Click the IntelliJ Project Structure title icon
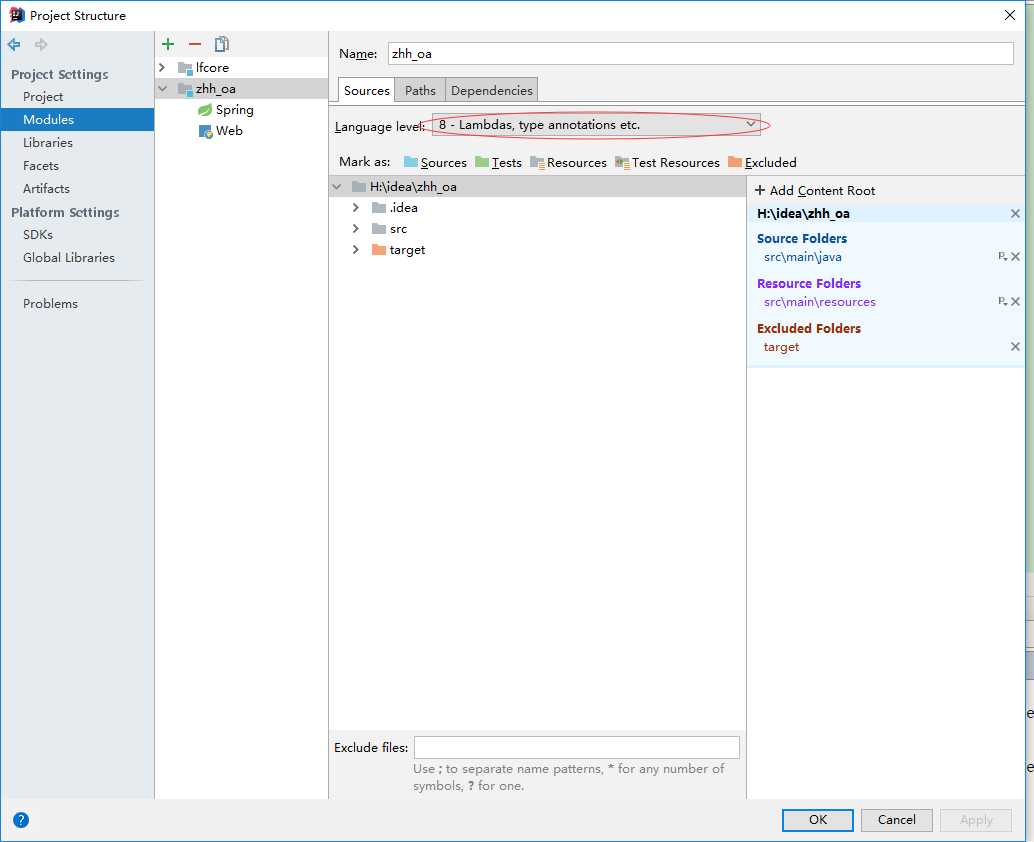 (16, 15)
